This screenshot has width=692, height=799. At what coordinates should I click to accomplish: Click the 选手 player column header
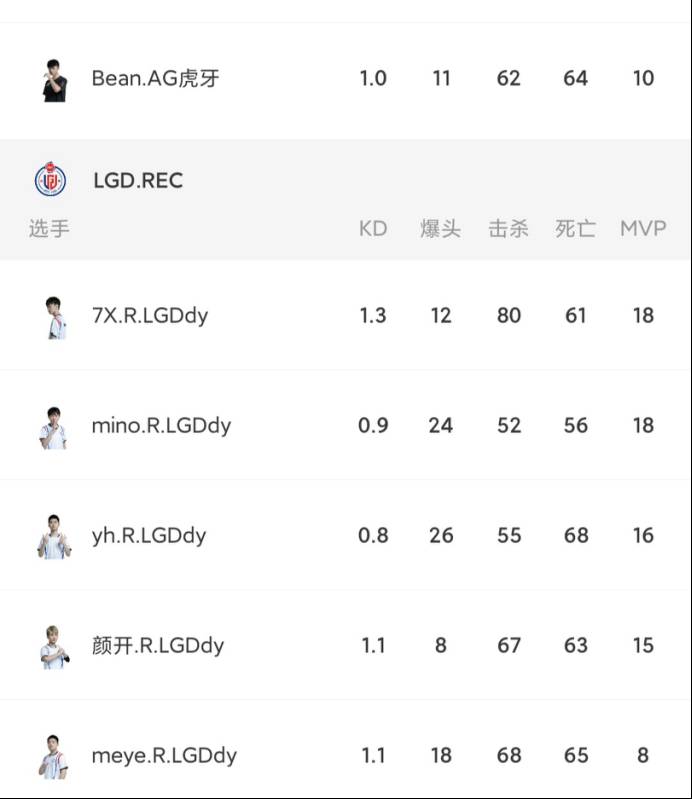pyautogui.click(x=49, y=228)
